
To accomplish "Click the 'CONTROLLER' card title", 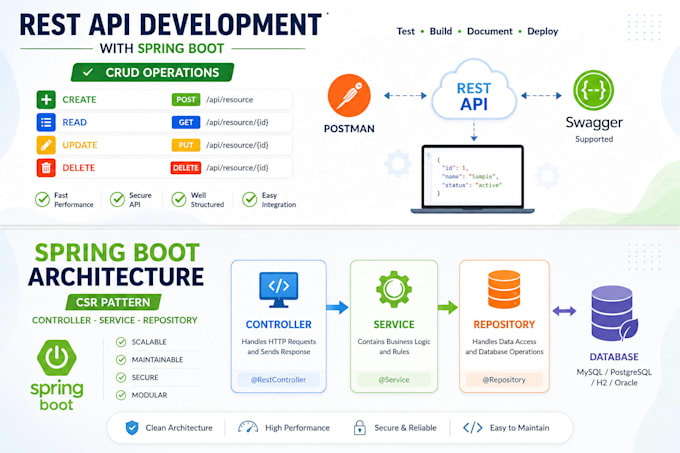I will coord(278,325).
